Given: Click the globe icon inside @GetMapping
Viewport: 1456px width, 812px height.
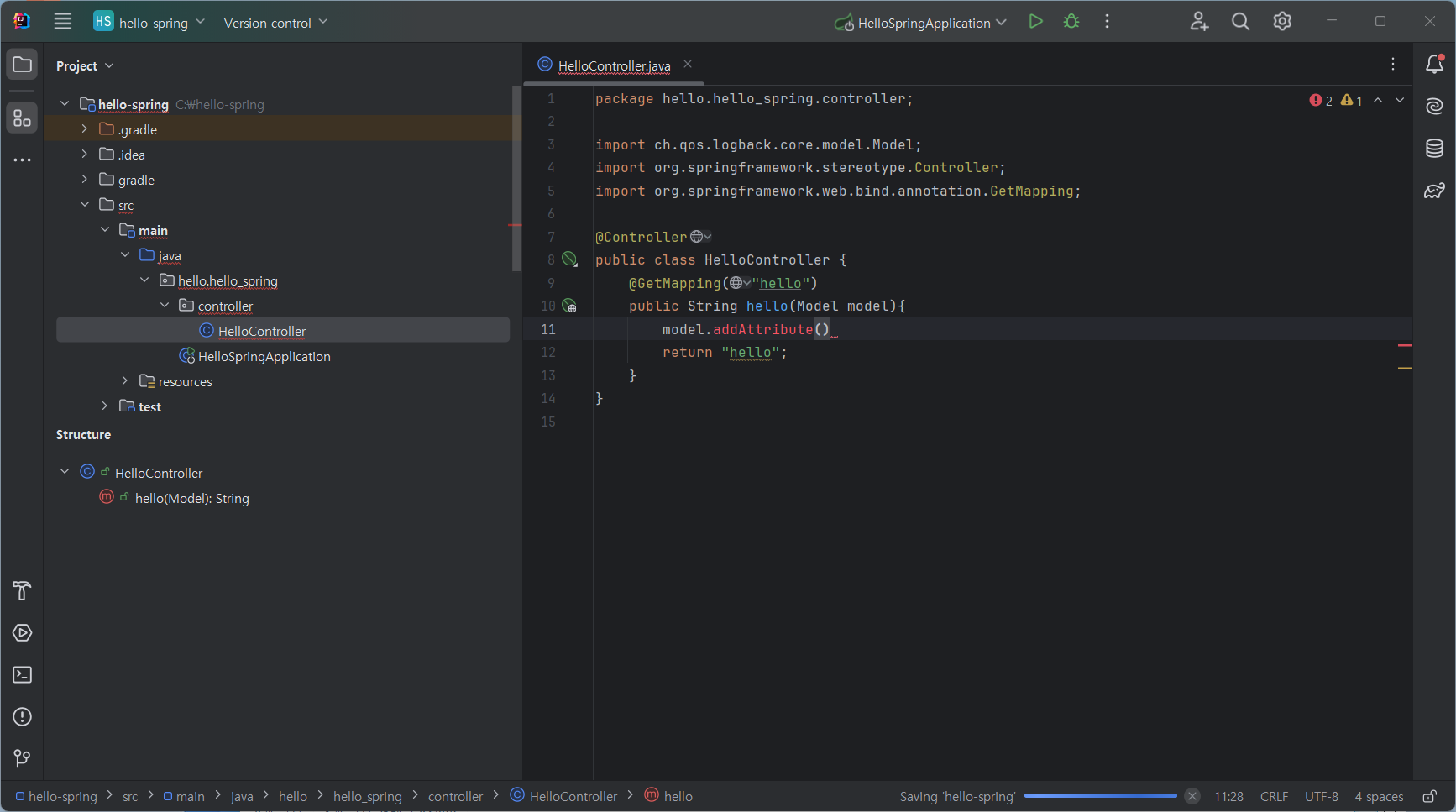Looking at the screenshot, I should point(740,283).
